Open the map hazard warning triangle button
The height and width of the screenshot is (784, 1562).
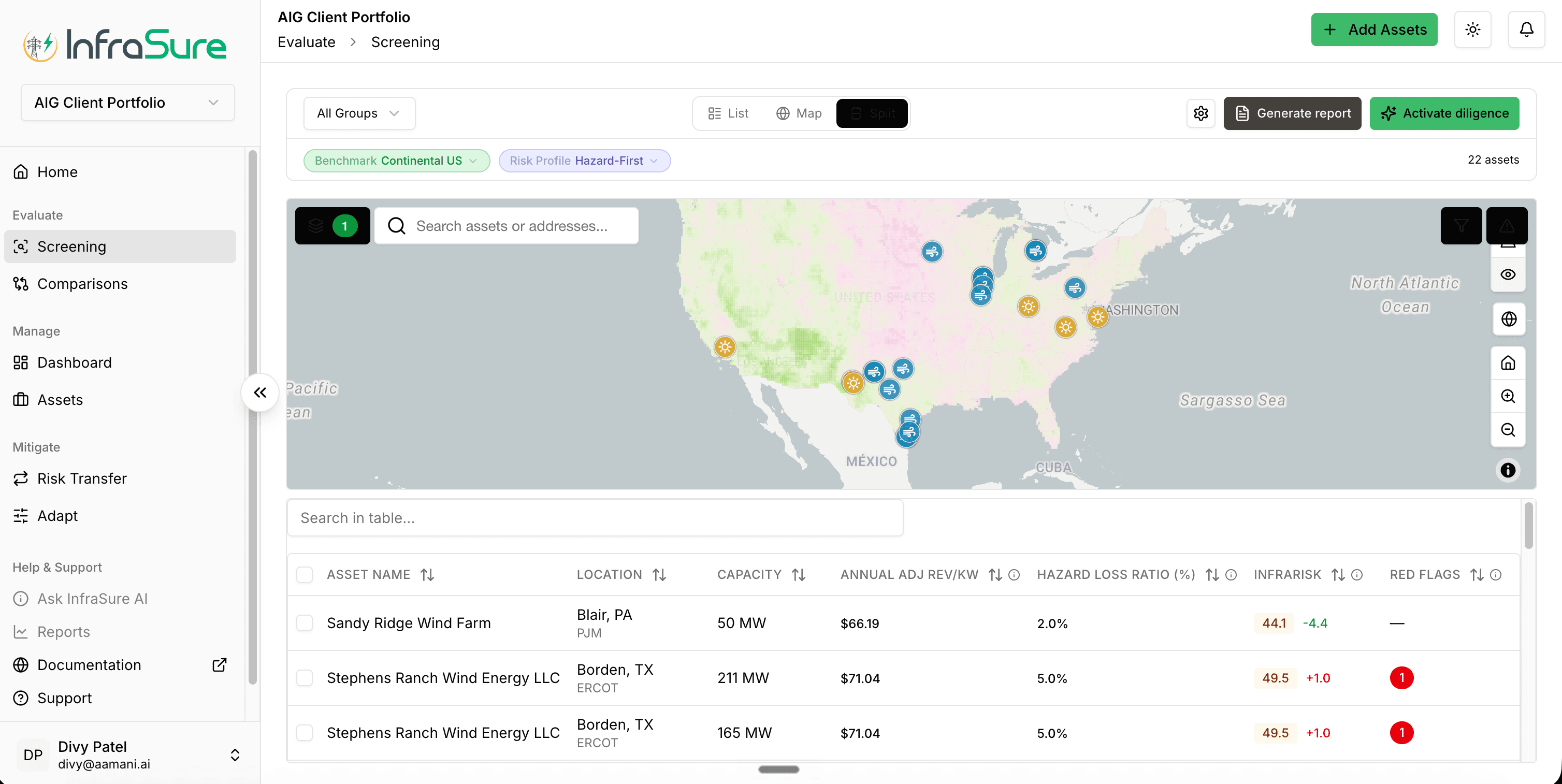pyautogui.click(x=1507, y=226)
